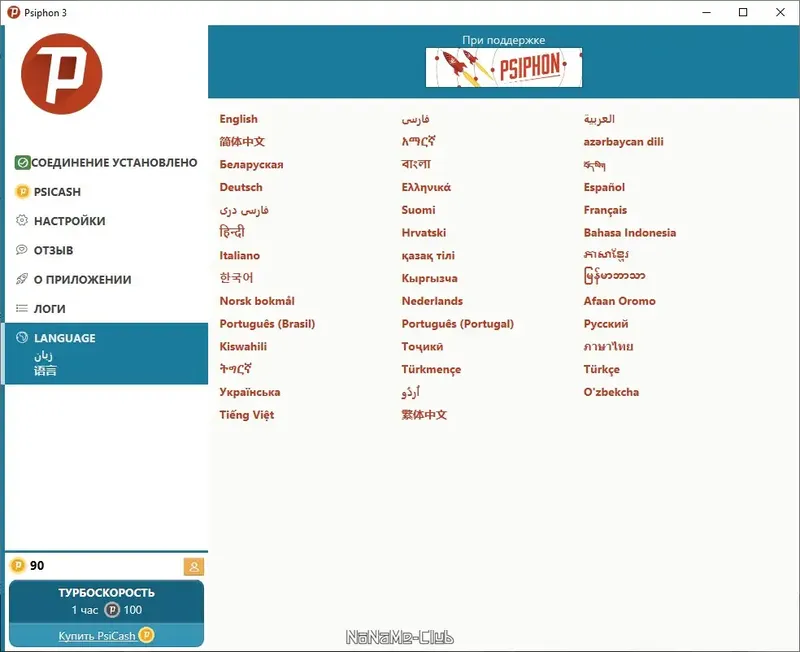The height and width of the screenshot is (652, 800).
Task: Click the Купить PsiCash link
Action: pos(96,636)
